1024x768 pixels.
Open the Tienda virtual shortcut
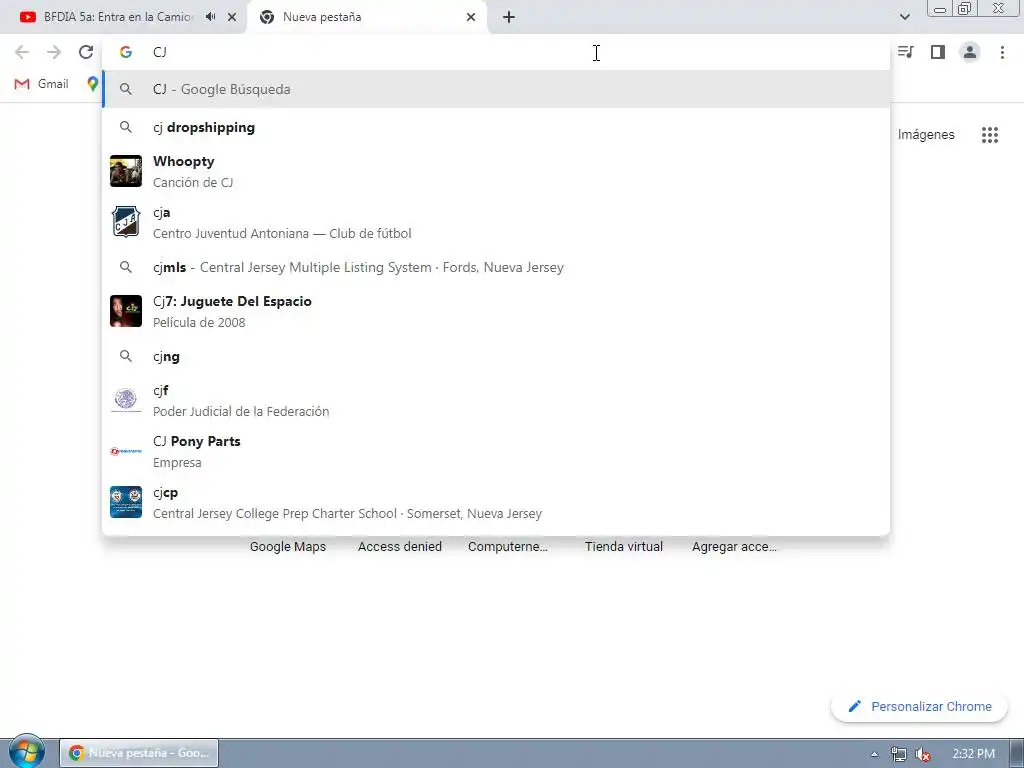(624, 547)
